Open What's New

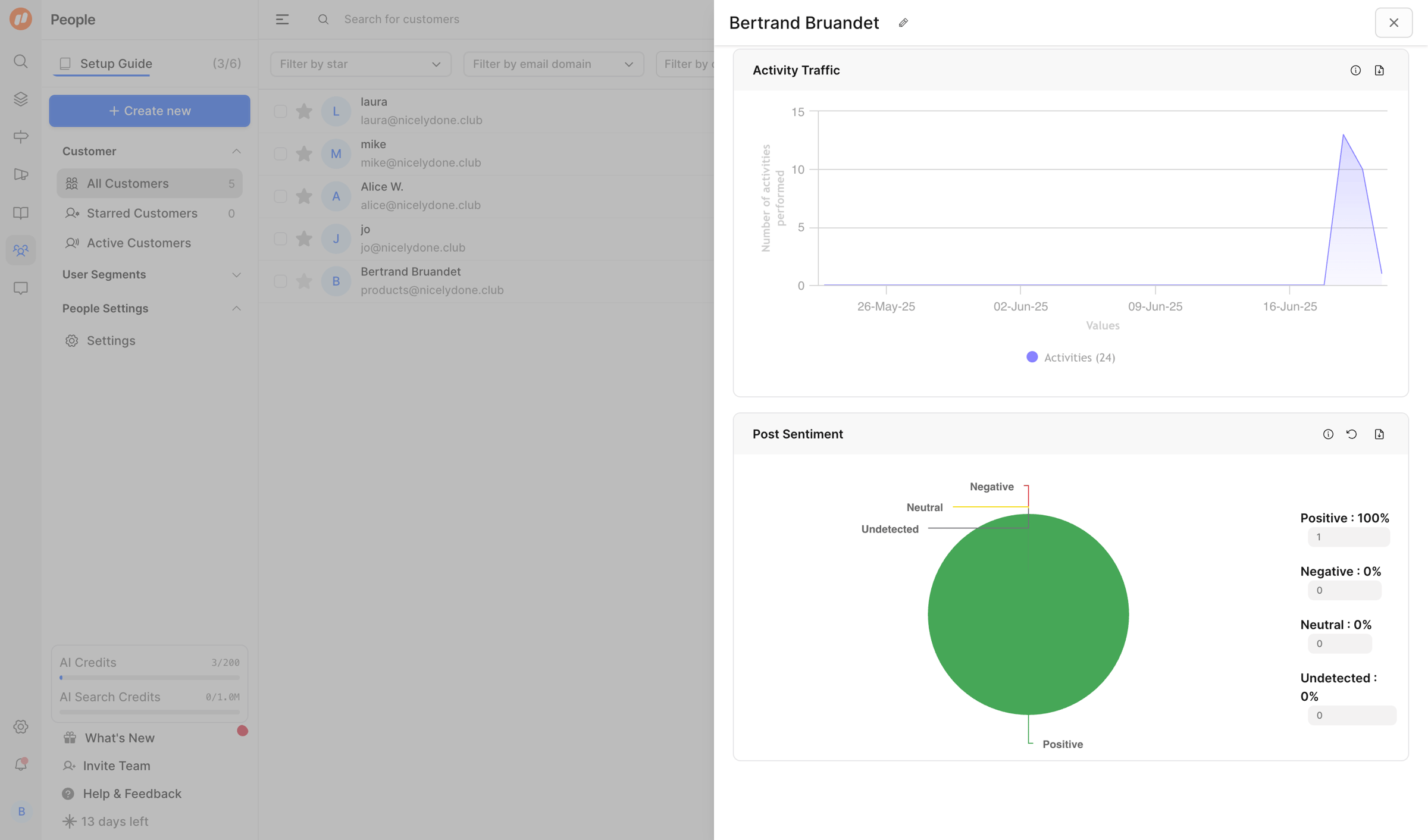pyautogui.click(x=120, y=738)
